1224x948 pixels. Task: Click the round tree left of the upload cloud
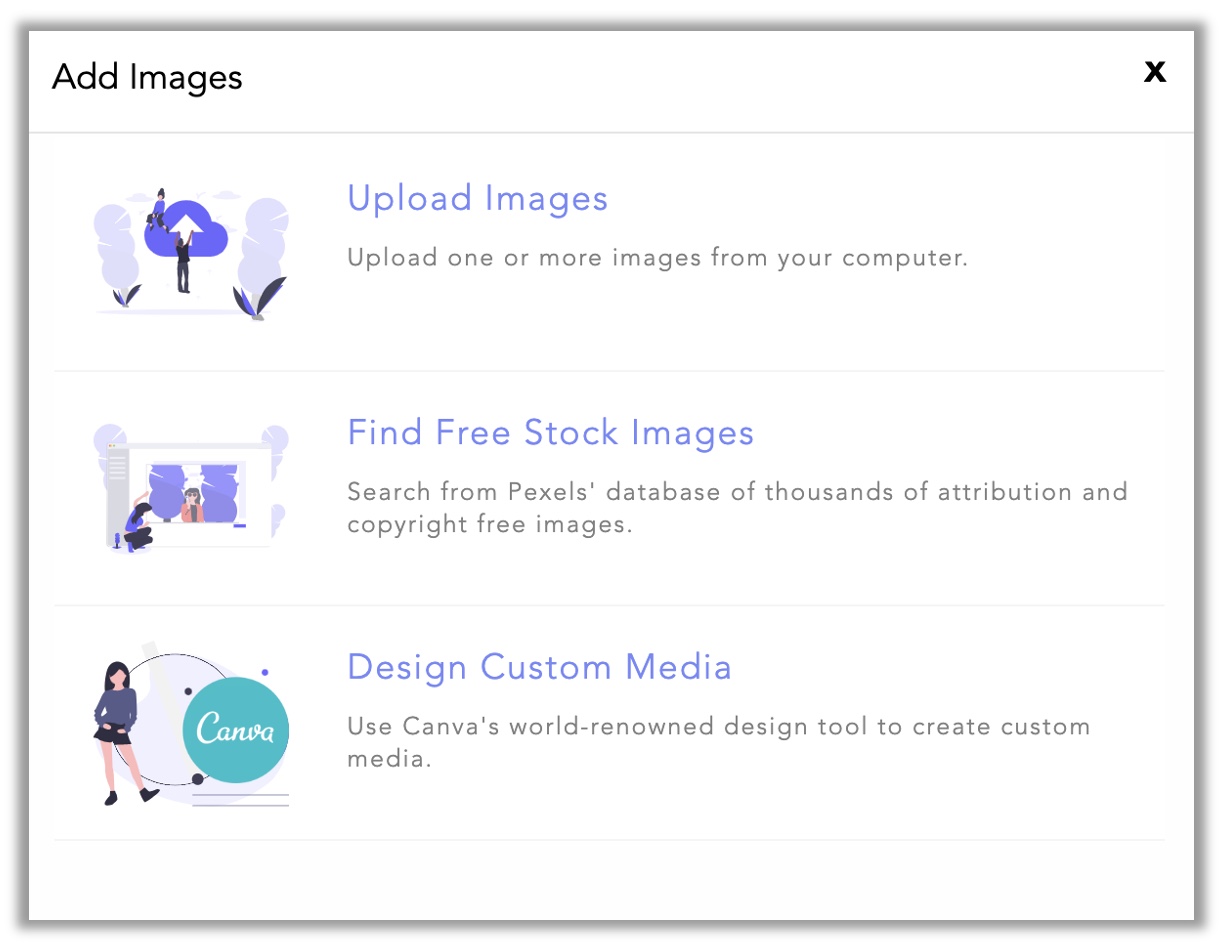click(x=114, y=240)
